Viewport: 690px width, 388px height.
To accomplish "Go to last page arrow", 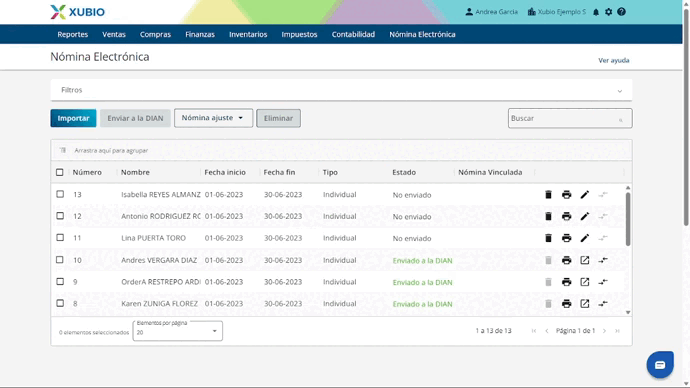I will tap(617, 331).
